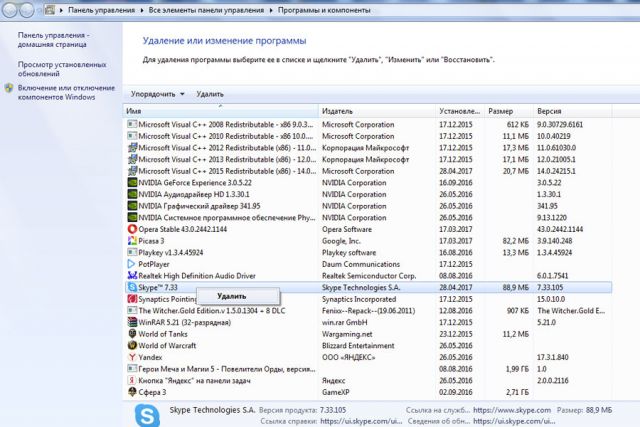Click the NVIDIA Аудиодрайвер HD icon

pyautogui.click(x=132, y=194)
